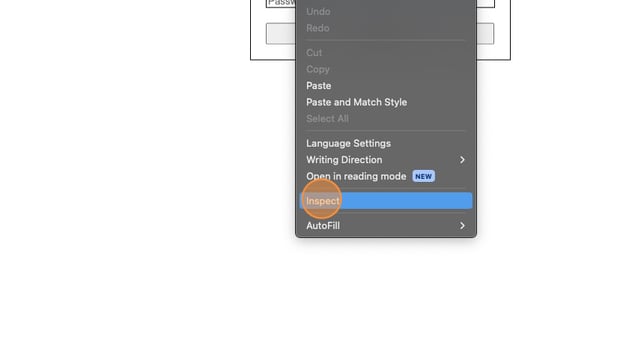Image resolution: width=644 pixels, height=360 pixels.
Task: Click the disabled Copy entry
Action: pyautogui.click(x=386, y=69)
